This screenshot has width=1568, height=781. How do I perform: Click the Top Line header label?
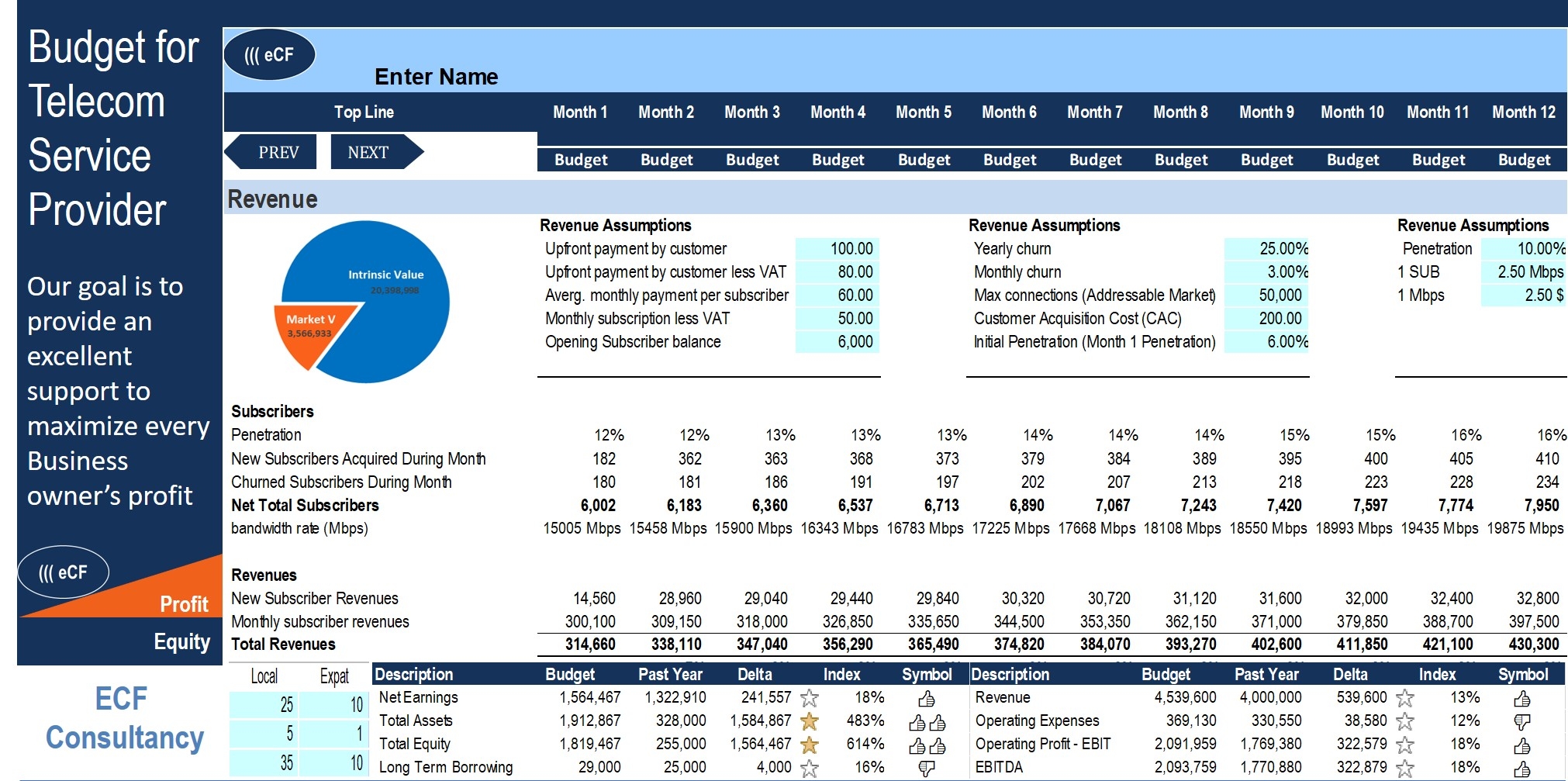(364, 112)
